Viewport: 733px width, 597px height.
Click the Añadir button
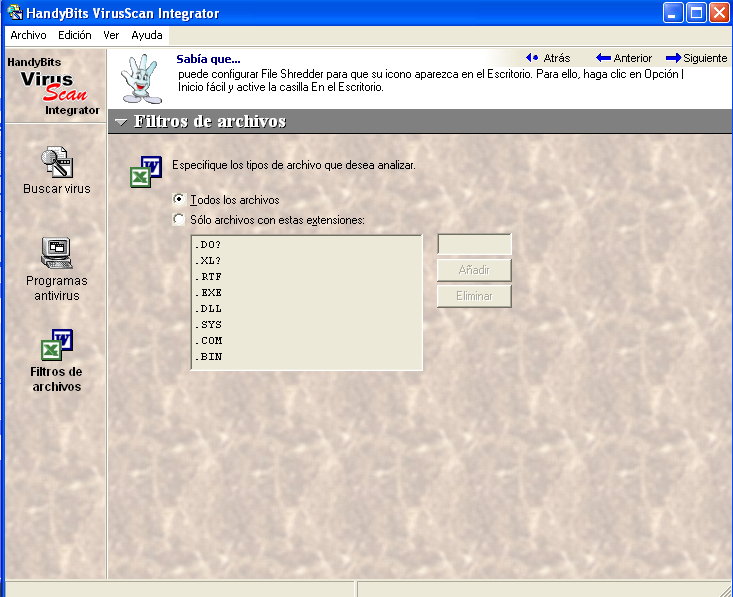(474, 270)
